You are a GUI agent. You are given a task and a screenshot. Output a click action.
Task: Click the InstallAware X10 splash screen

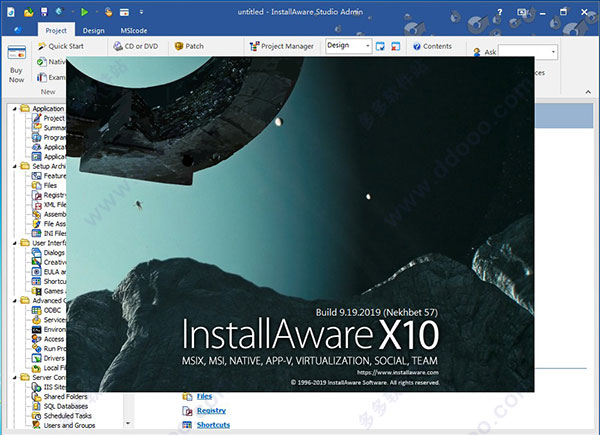click(300, 224)
